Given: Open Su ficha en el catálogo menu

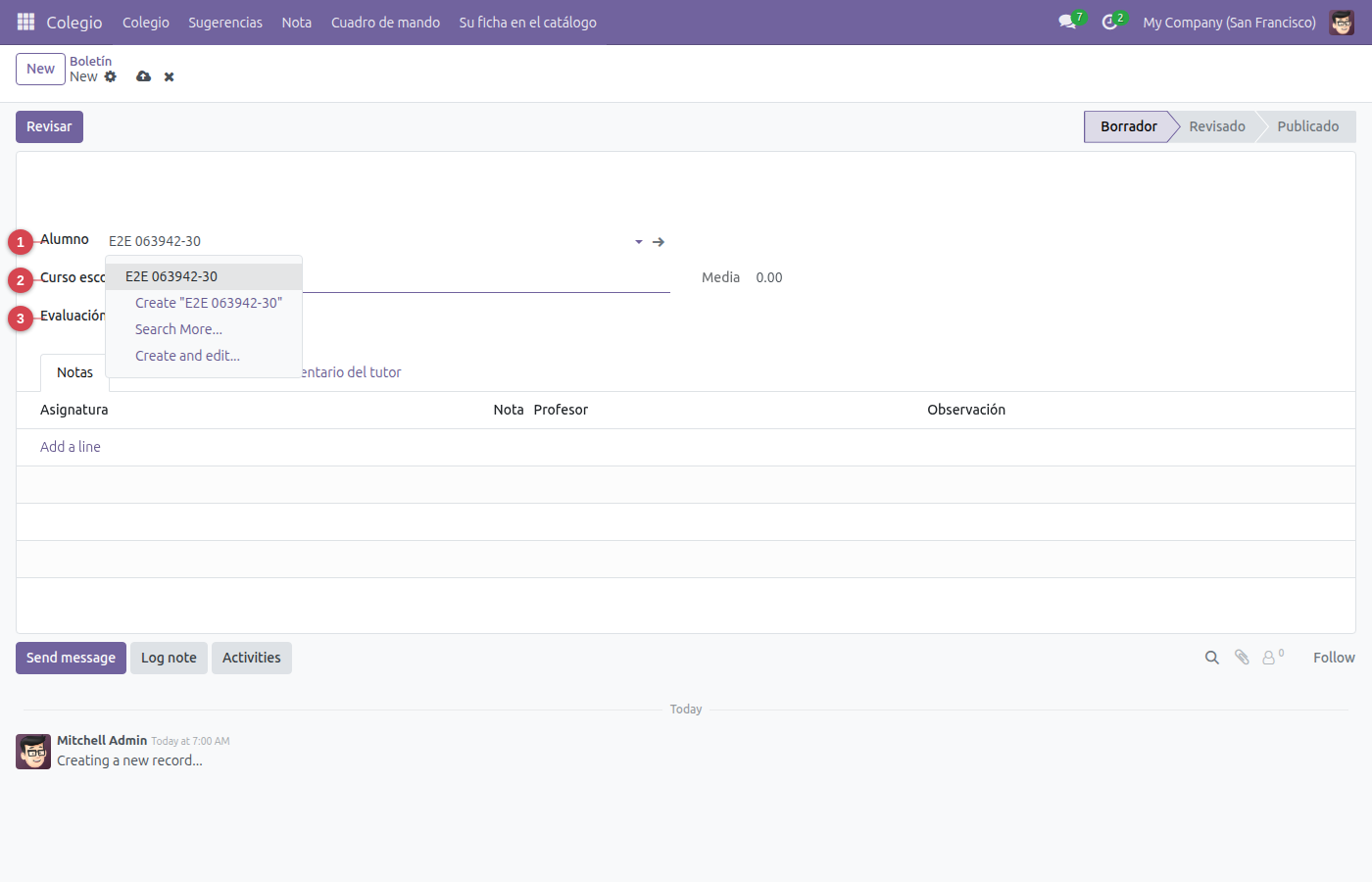Looking at the screenshot, I should click(528, 22).
